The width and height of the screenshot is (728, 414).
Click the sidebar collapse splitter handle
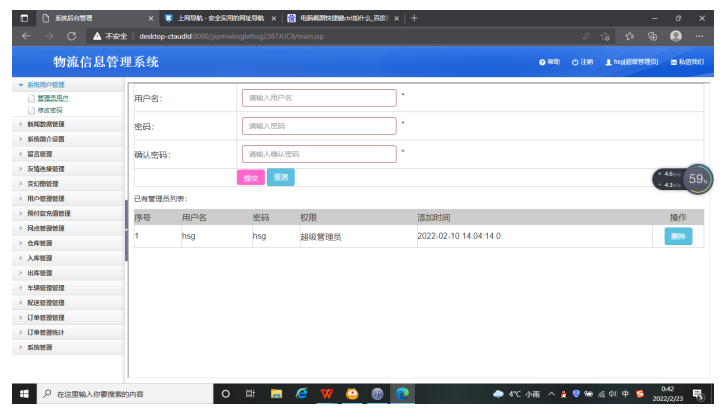coord(126,230)
